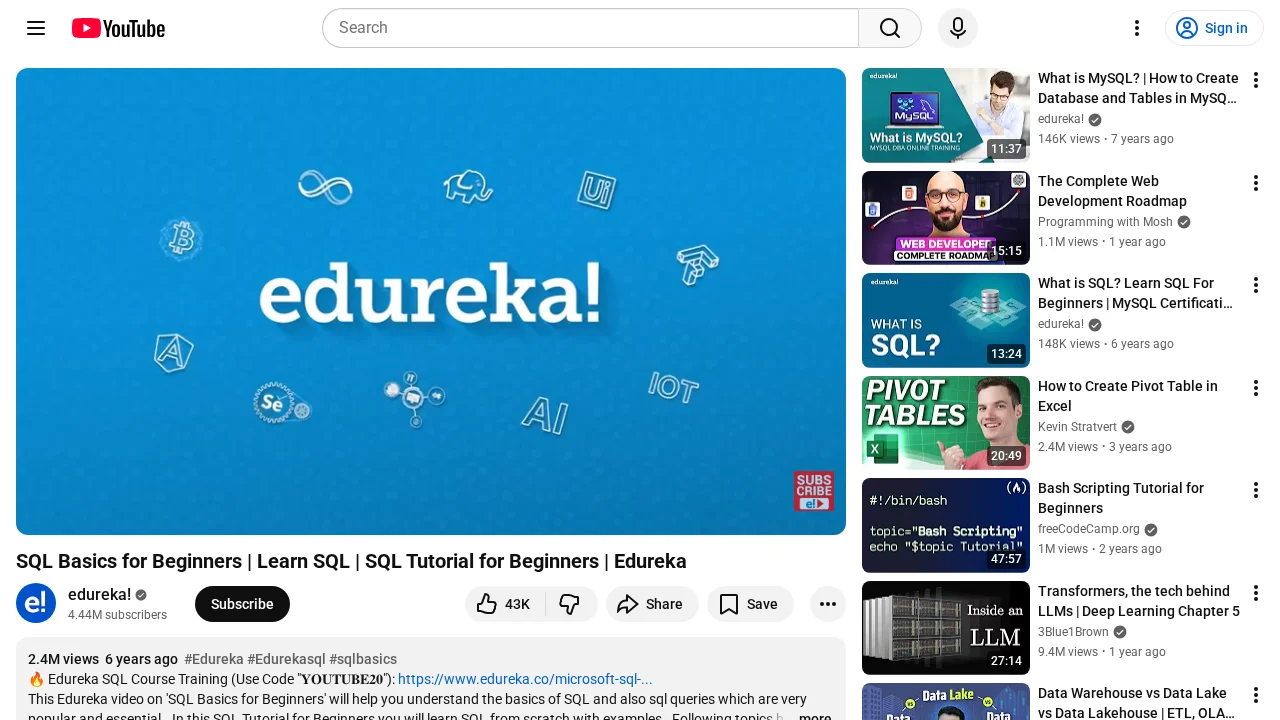
Task: Share this video
Action: 652,604
